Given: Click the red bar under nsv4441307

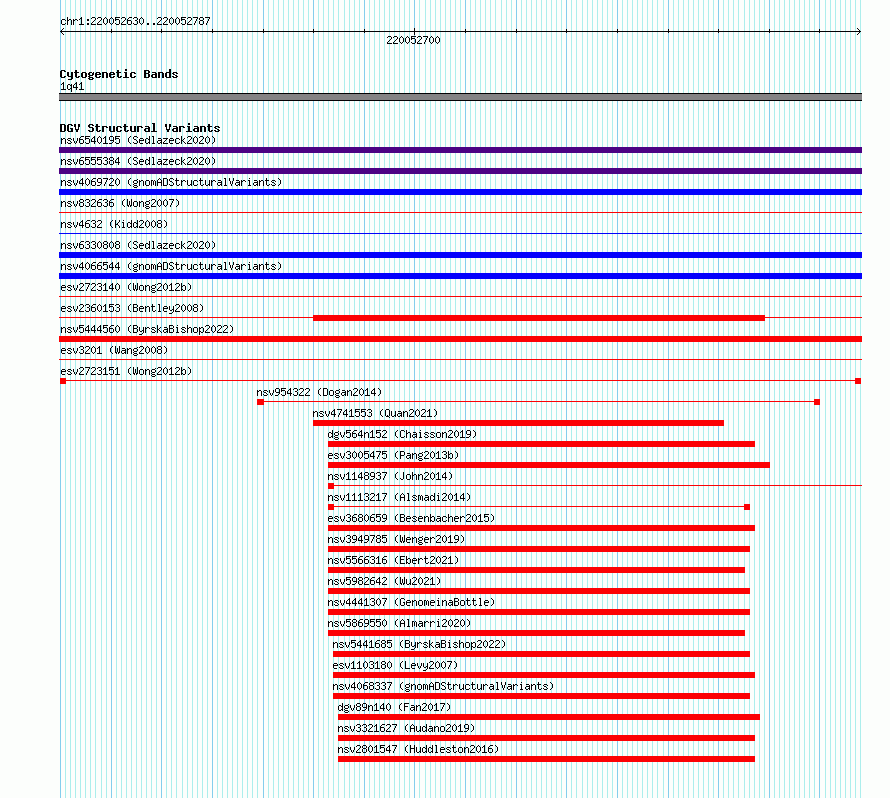Looking at the screenshot, I should click(539, 612).
